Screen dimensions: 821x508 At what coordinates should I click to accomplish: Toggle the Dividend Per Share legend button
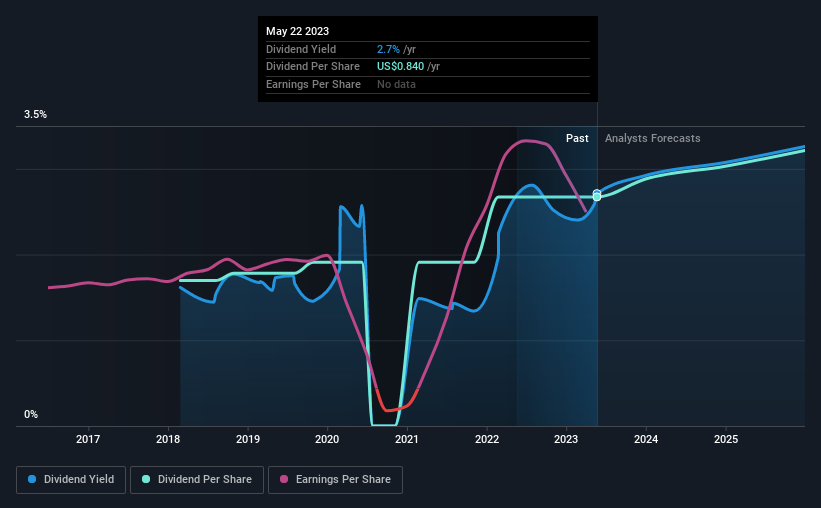[x=197, y=480]
